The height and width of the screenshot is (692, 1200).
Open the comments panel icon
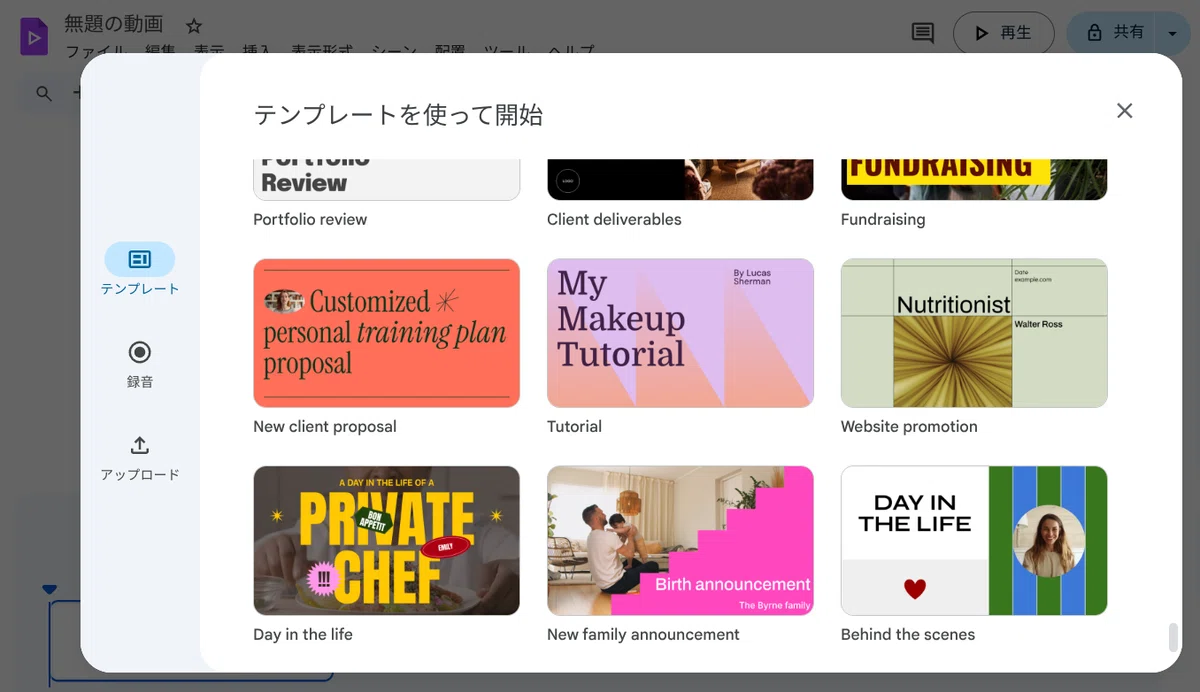[x=923, y=33]
